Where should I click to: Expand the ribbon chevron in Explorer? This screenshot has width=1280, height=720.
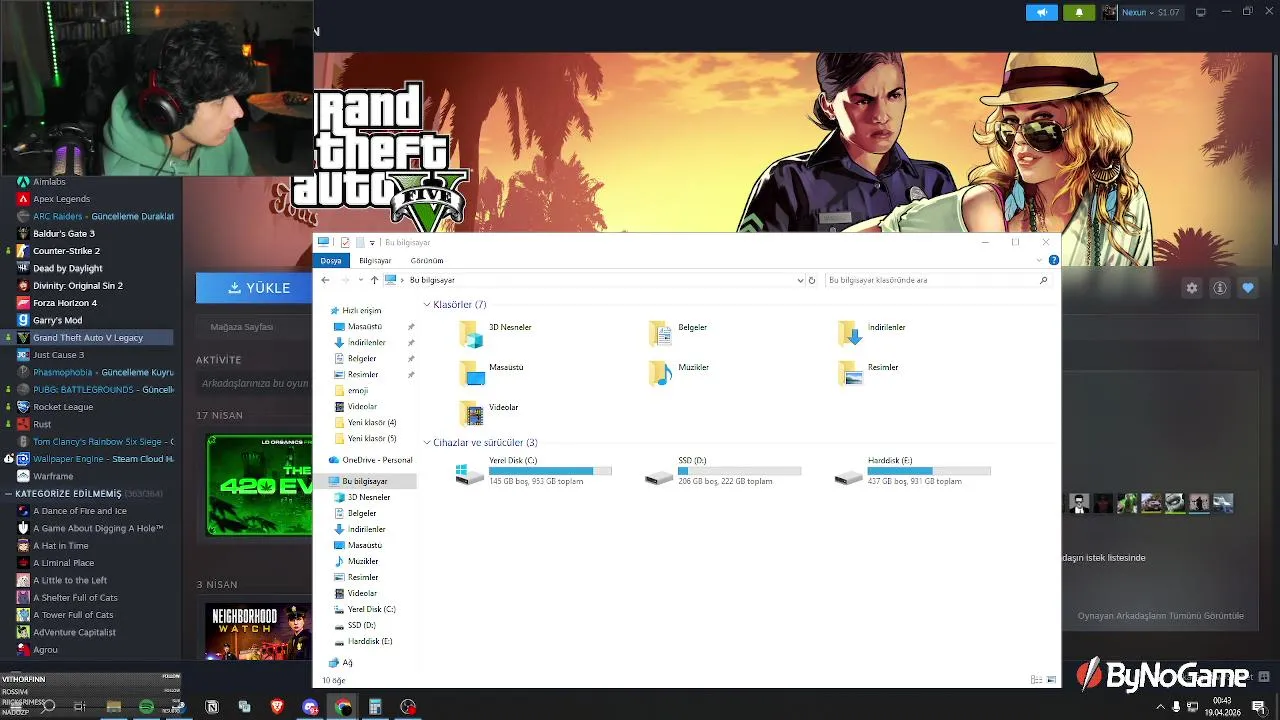click(x=1039, y=260)
